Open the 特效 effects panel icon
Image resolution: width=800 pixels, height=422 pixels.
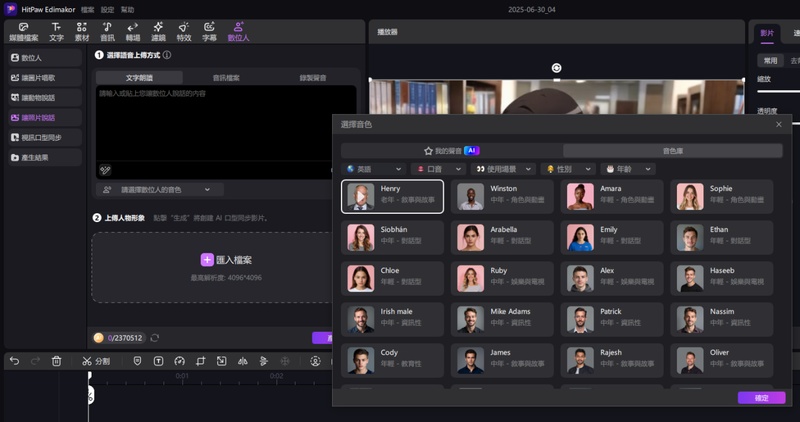pos(184,31)
